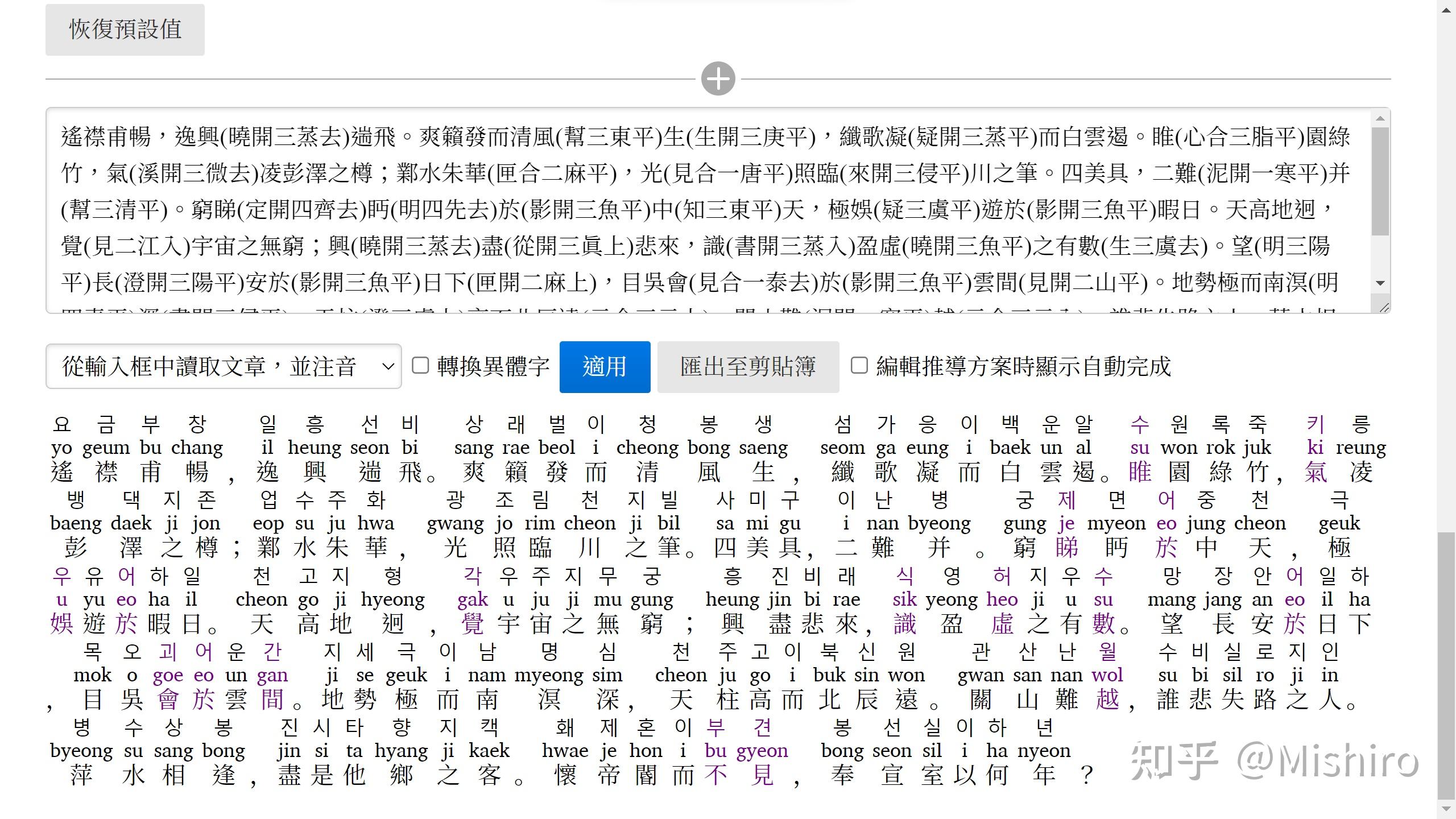Viewport: 1456px width, 819px height.
Task: Toggle the 編輯推導方案時顯示自動完成 checkbox
Action: point(859,366)
